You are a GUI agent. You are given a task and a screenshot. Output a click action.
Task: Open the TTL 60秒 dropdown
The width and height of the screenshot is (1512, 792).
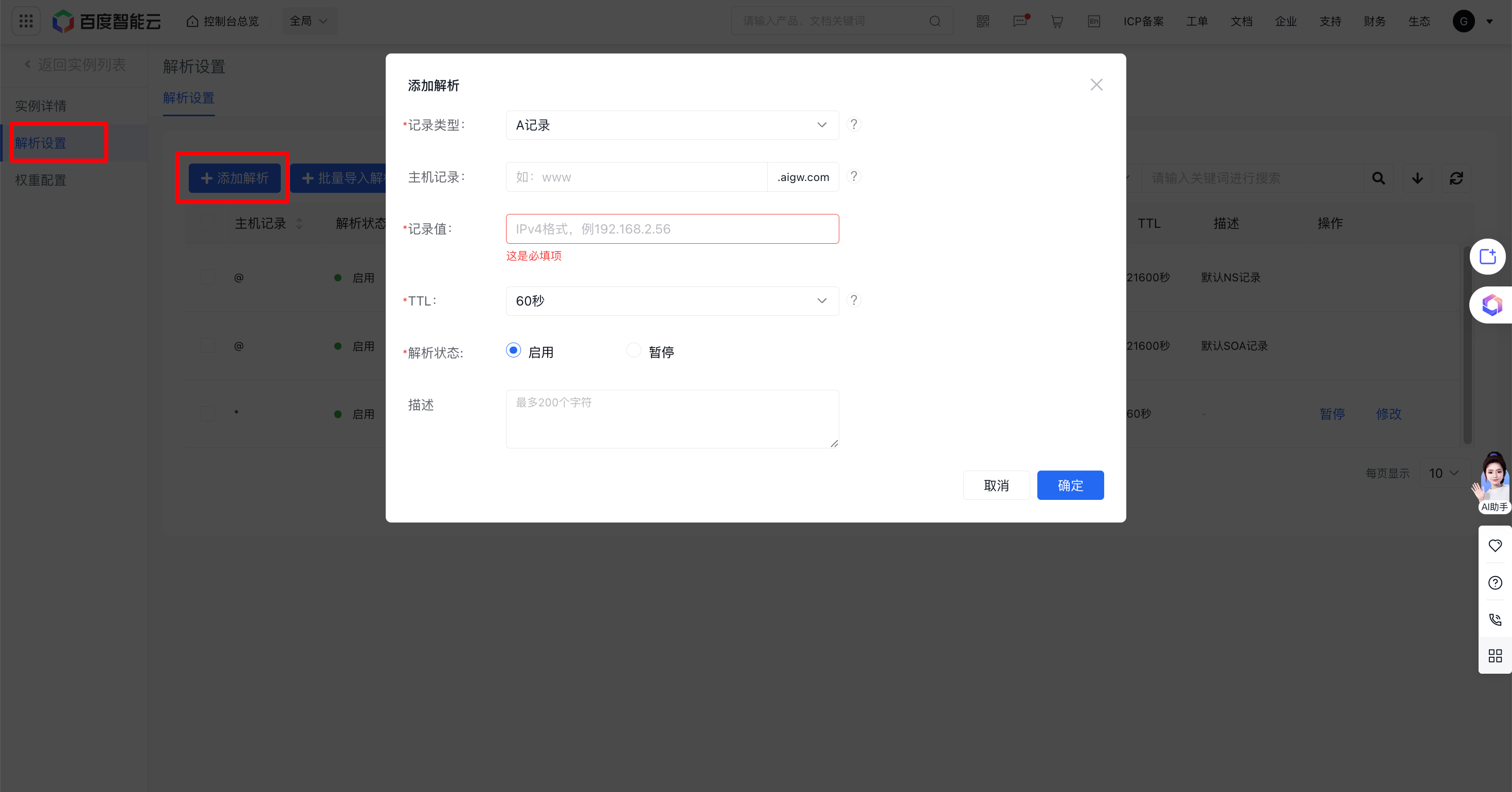point(672,300)
